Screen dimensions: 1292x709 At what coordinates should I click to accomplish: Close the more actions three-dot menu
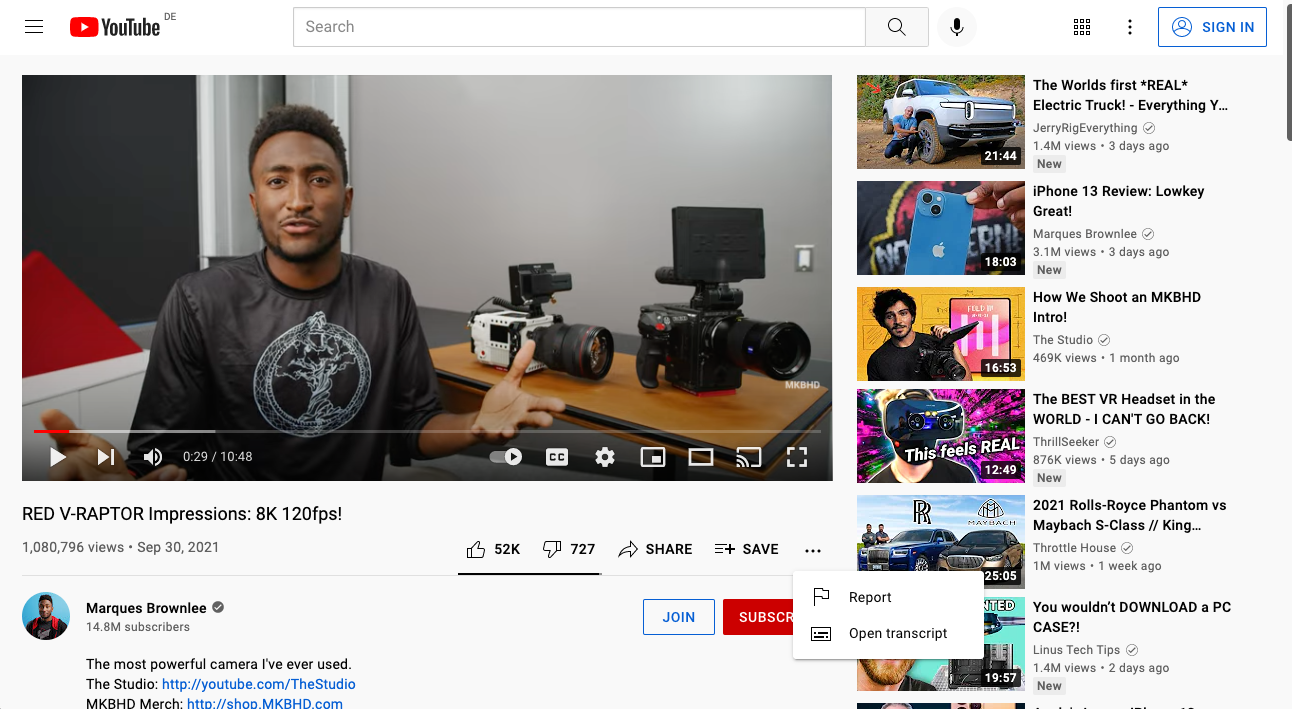click(813, 550)
